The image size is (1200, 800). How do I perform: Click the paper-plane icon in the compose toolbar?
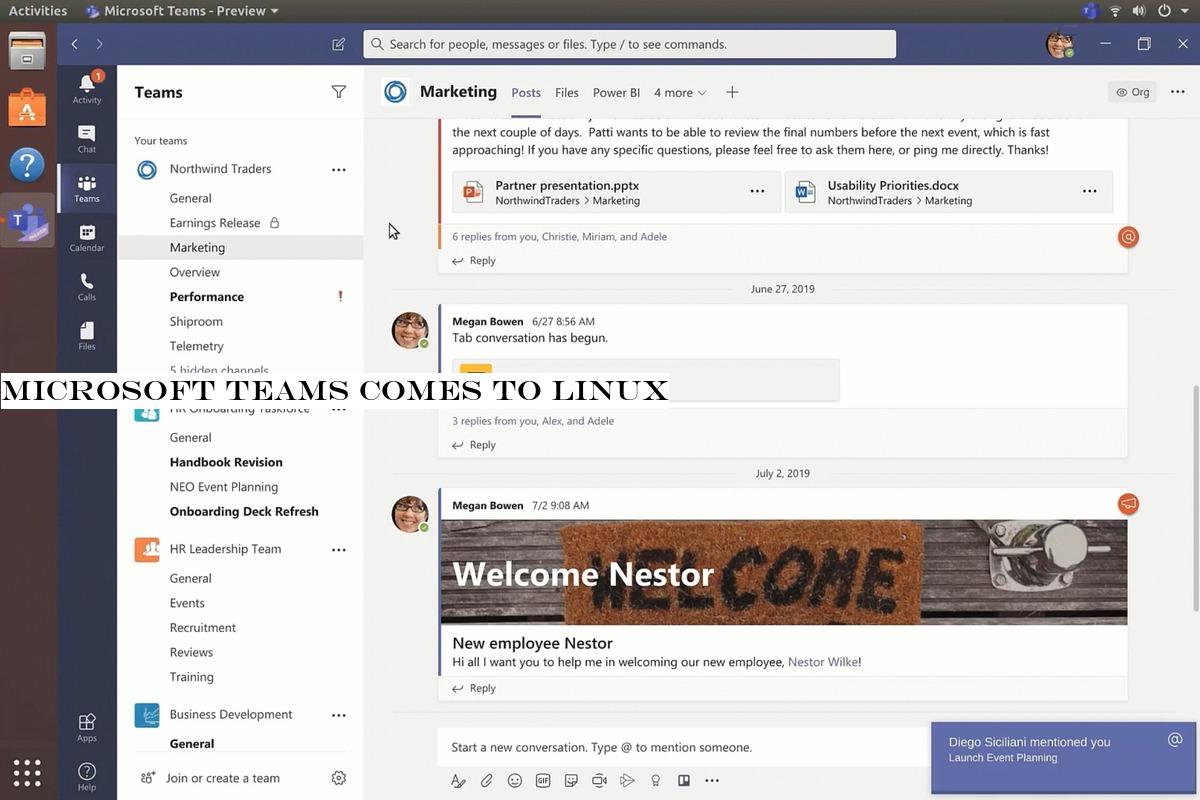(x=627, y=781)
